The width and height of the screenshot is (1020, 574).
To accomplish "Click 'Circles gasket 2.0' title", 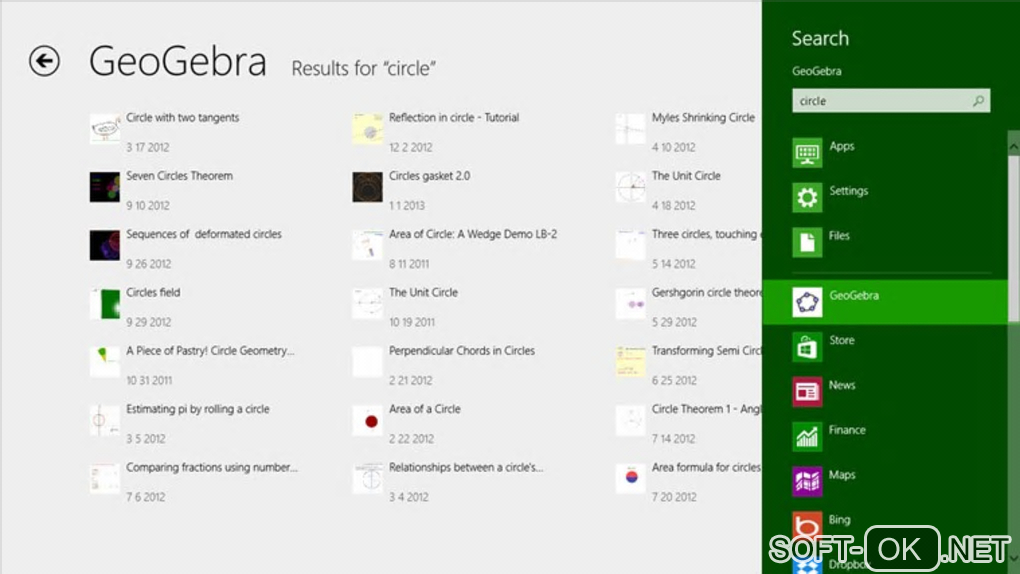I will [429, 176].
